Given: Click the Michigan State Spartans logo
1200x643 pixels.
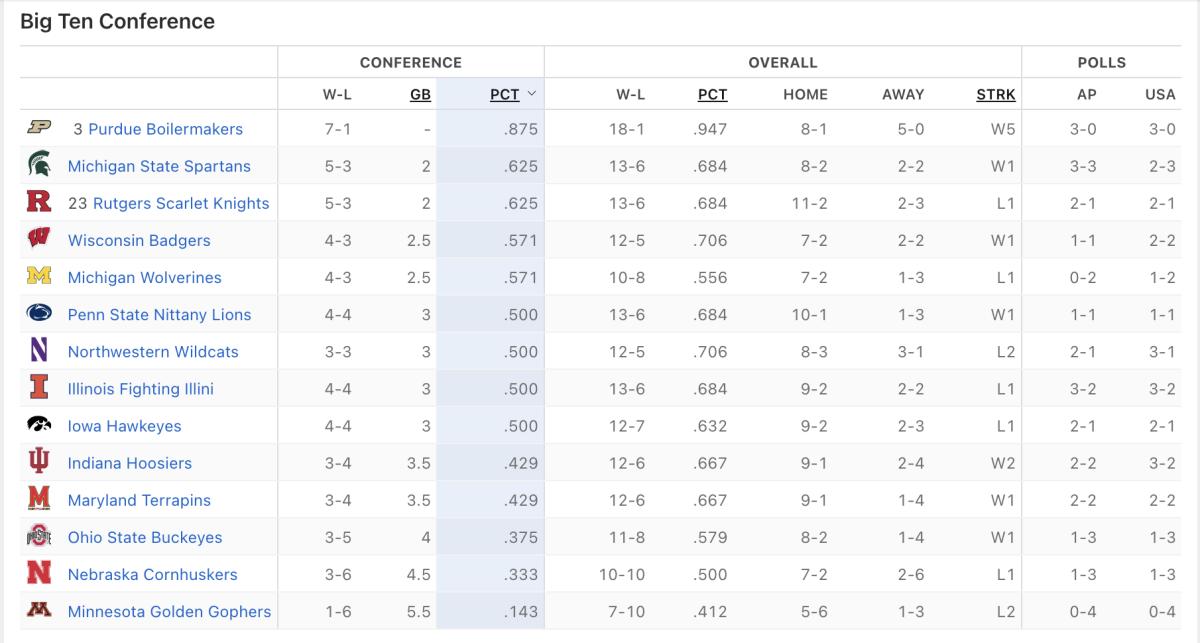Looking at the screenshot, I should pos(39,165).
